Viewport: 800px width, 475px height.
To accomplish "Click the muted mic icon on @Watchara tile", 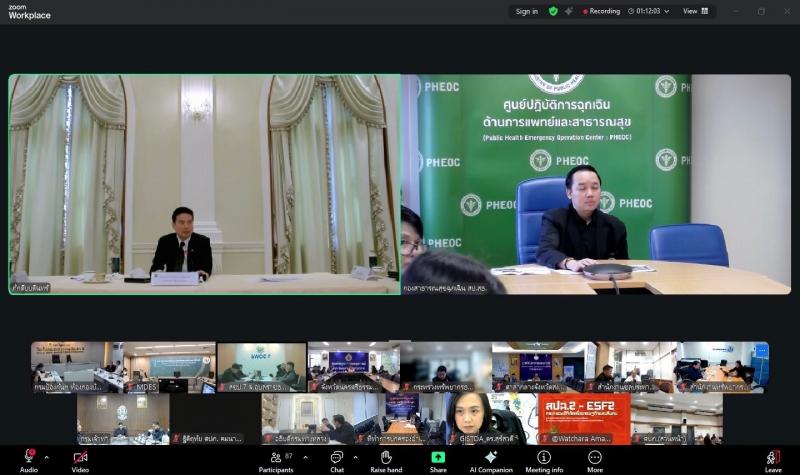I will [x=545, y=438].
